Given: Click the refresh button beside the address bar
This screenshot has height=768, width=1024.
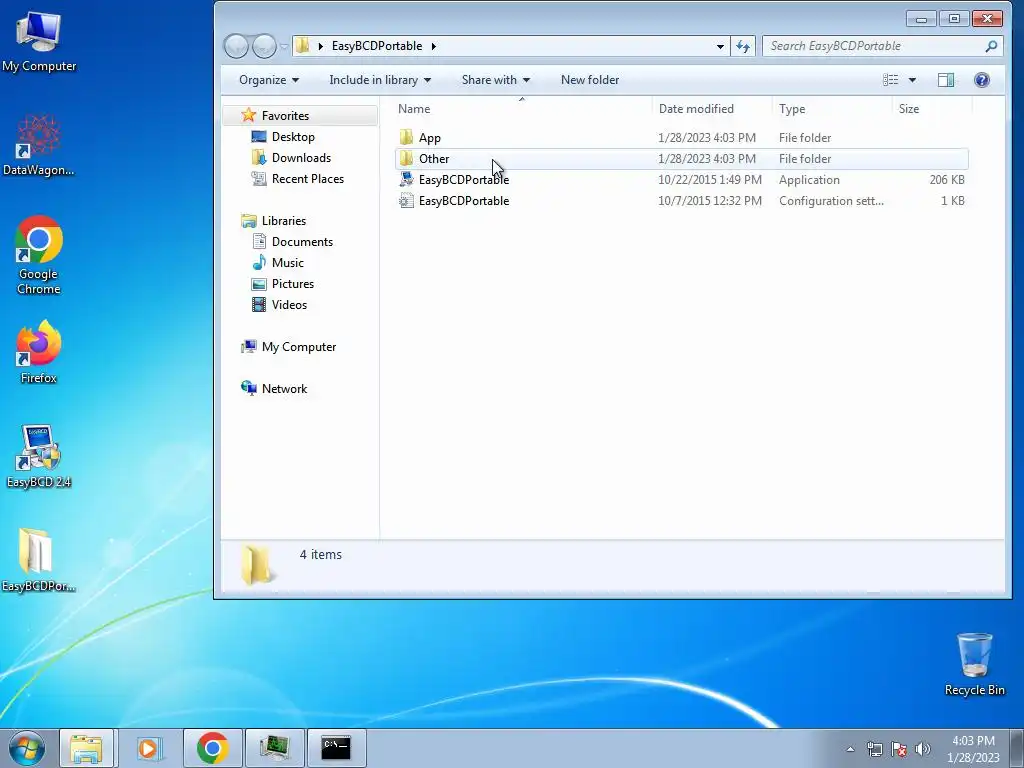Looking at the screenshot, I should click(x=743, y=46).
